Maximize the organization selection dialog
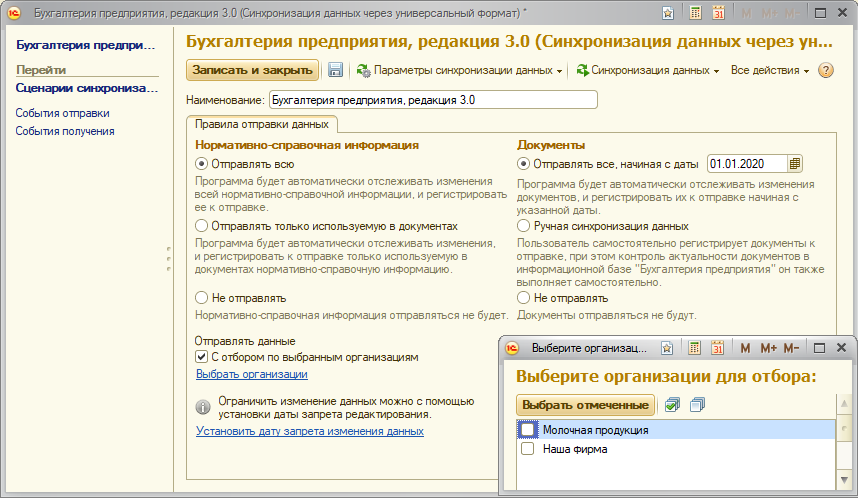 coord(819,348)
